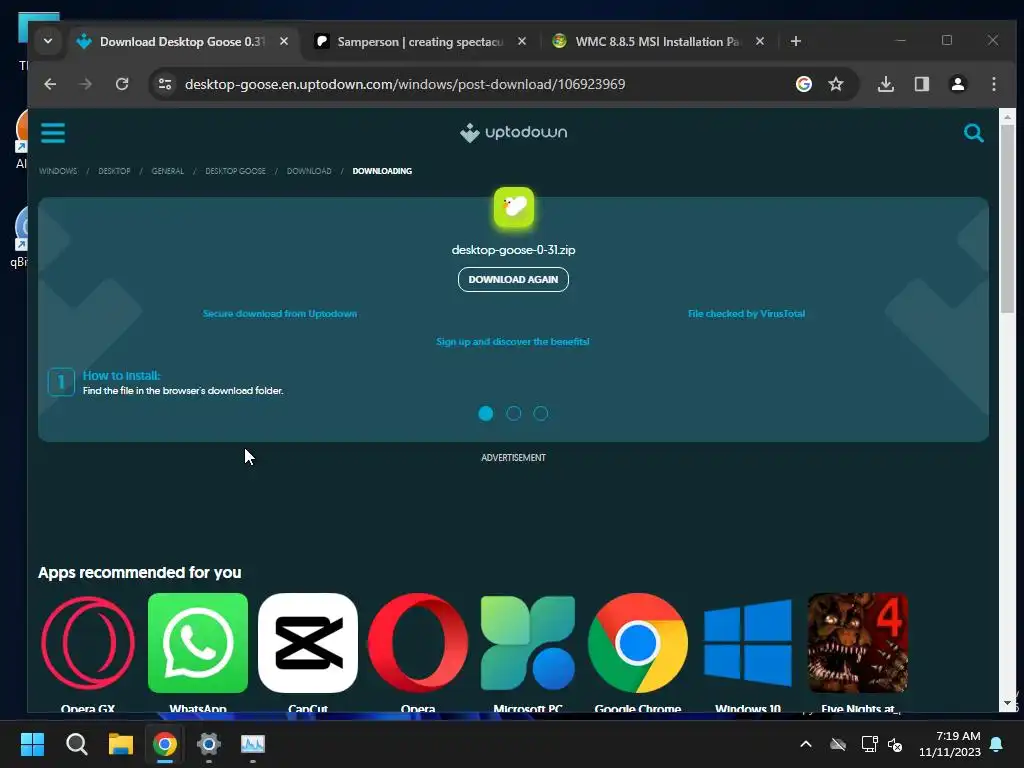Click the Desktop Goose app icon

(x=514, y=208)
